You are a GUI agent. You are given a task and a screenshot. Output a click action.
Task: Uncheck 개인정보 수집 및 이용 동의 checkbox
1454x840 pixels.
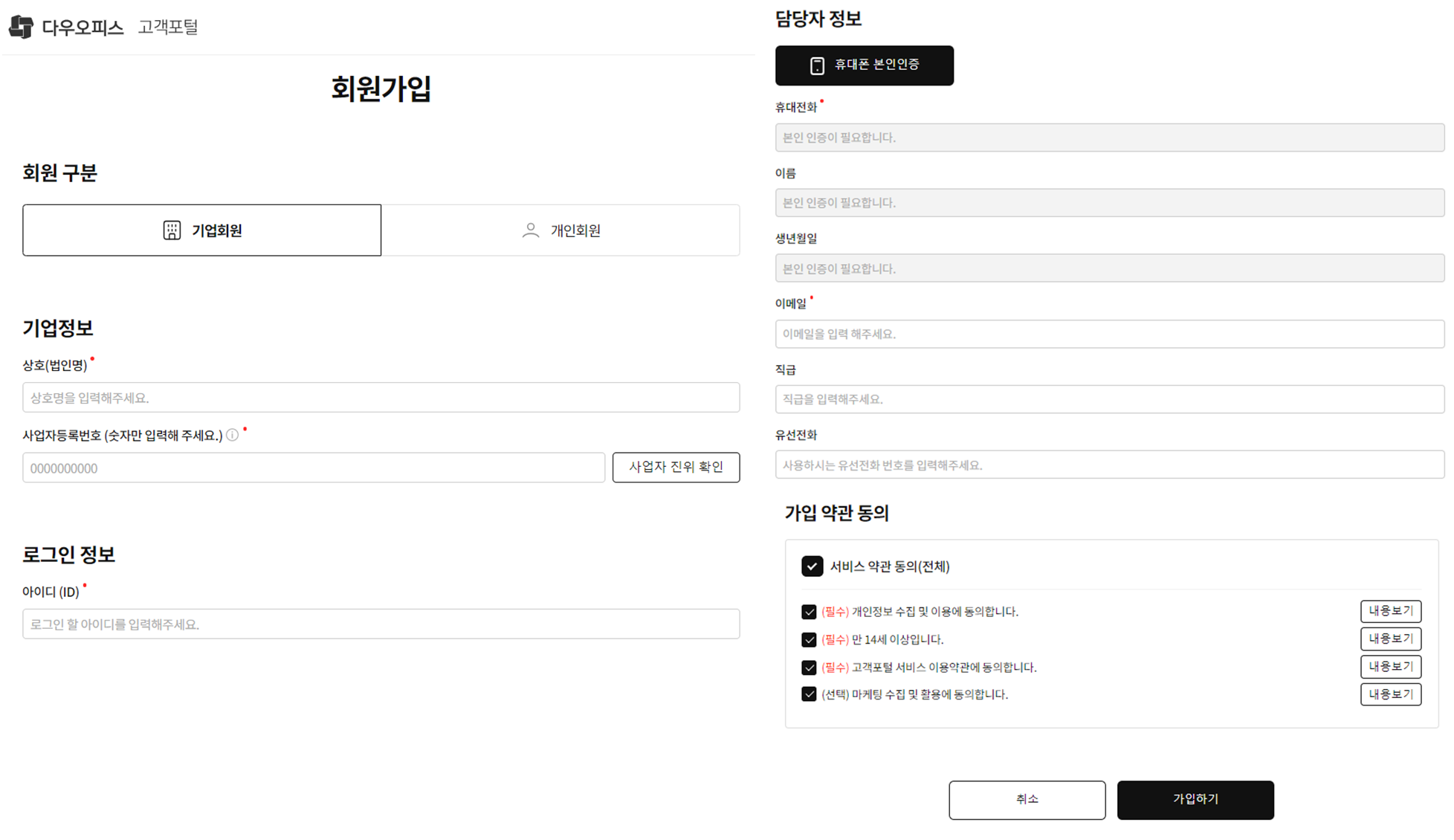pos(809,612)
